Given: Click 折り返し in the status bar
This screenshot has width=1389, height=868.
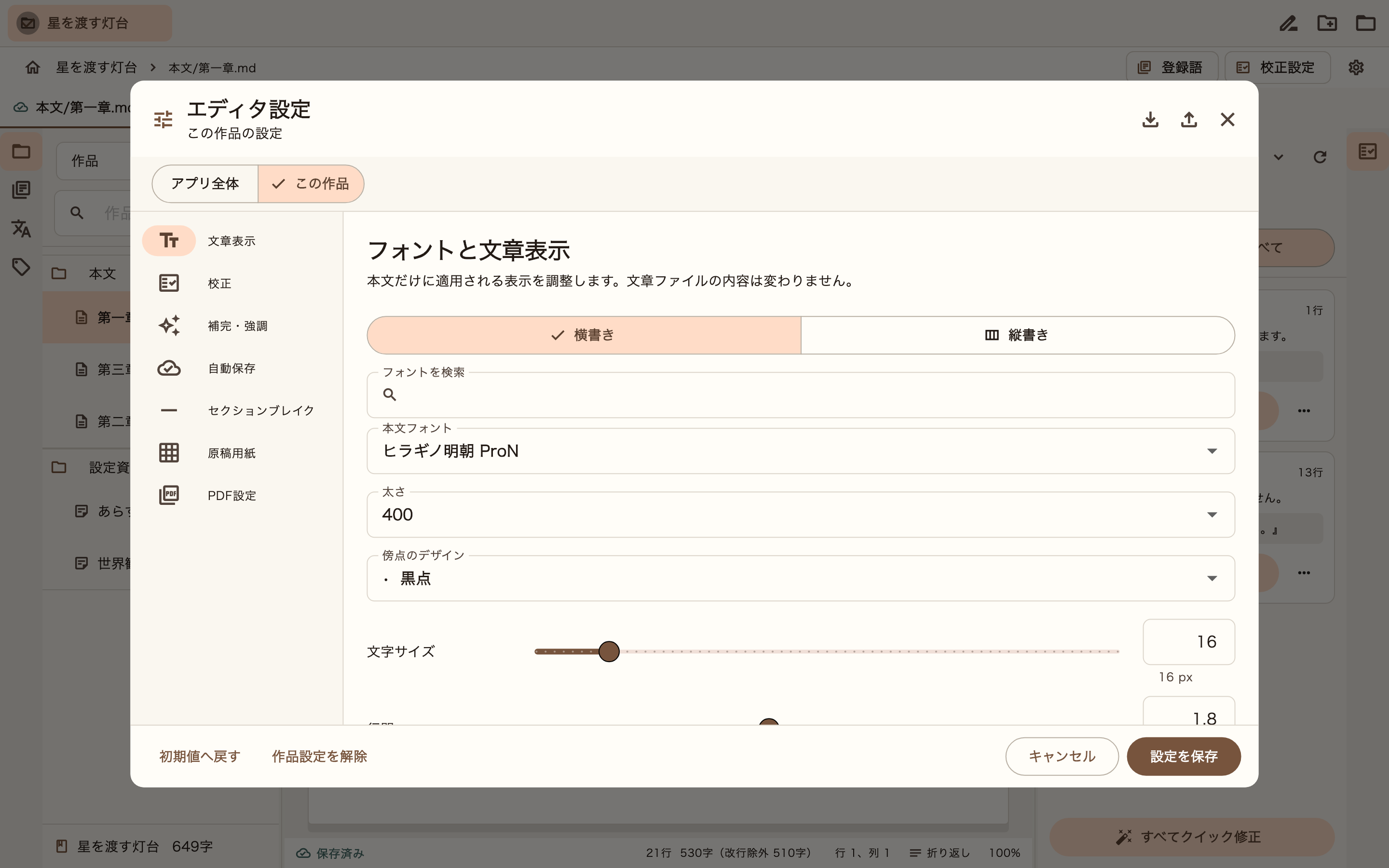Looking at the screenshot, I should [x=940, y=853].
